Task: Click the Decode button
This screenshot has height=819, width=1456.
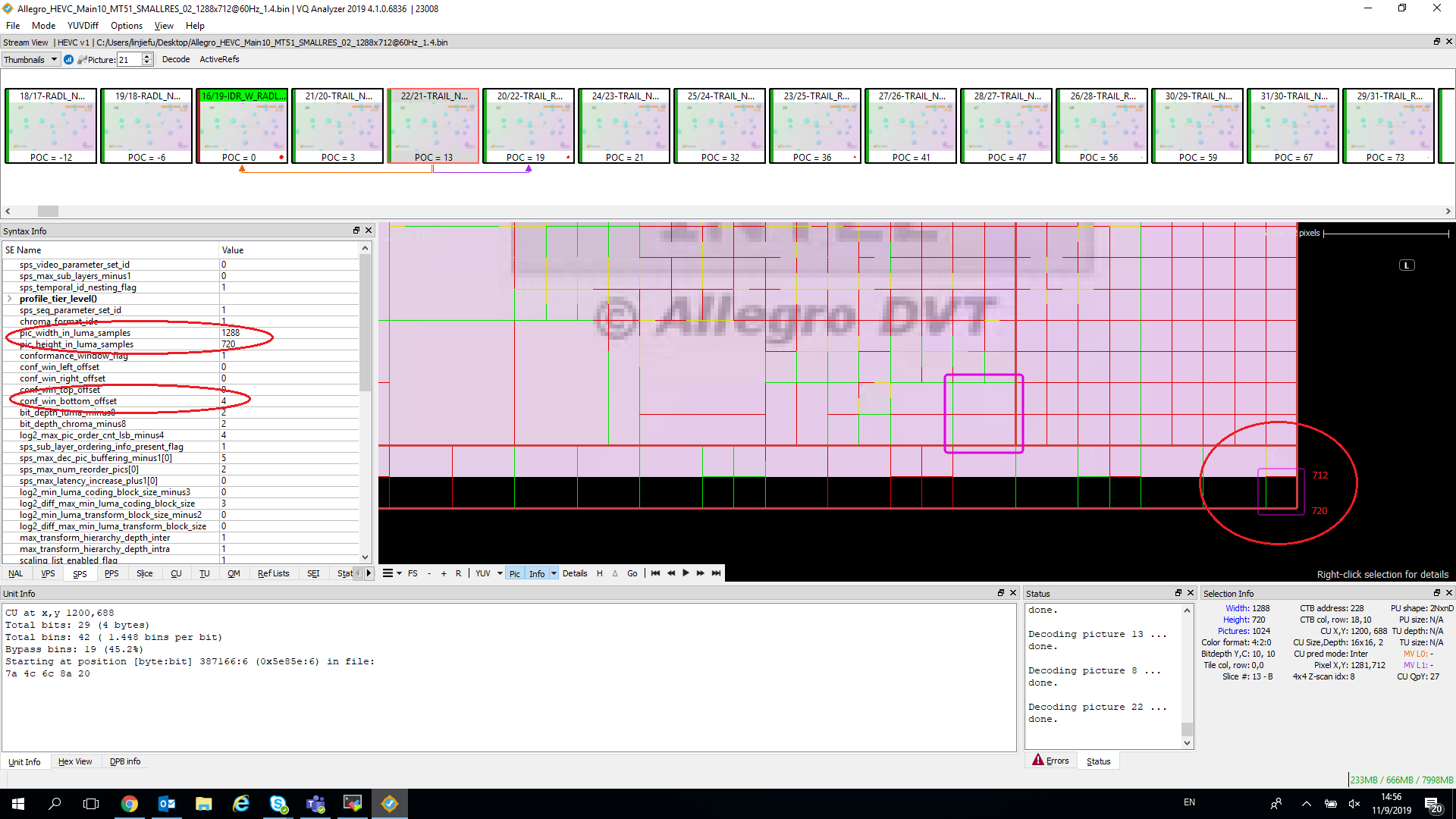Action: click(x=176, y=59)
